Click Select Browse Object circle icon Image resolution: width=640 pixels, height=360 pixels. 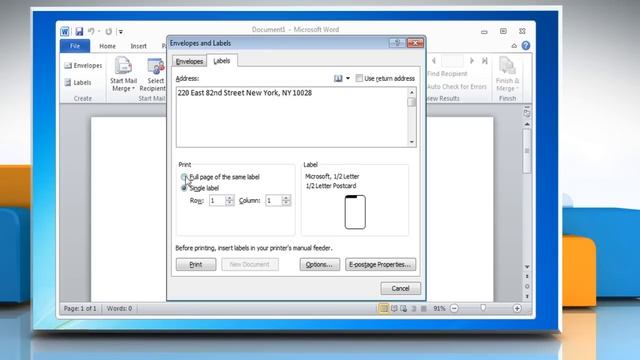tap(527, 287)
